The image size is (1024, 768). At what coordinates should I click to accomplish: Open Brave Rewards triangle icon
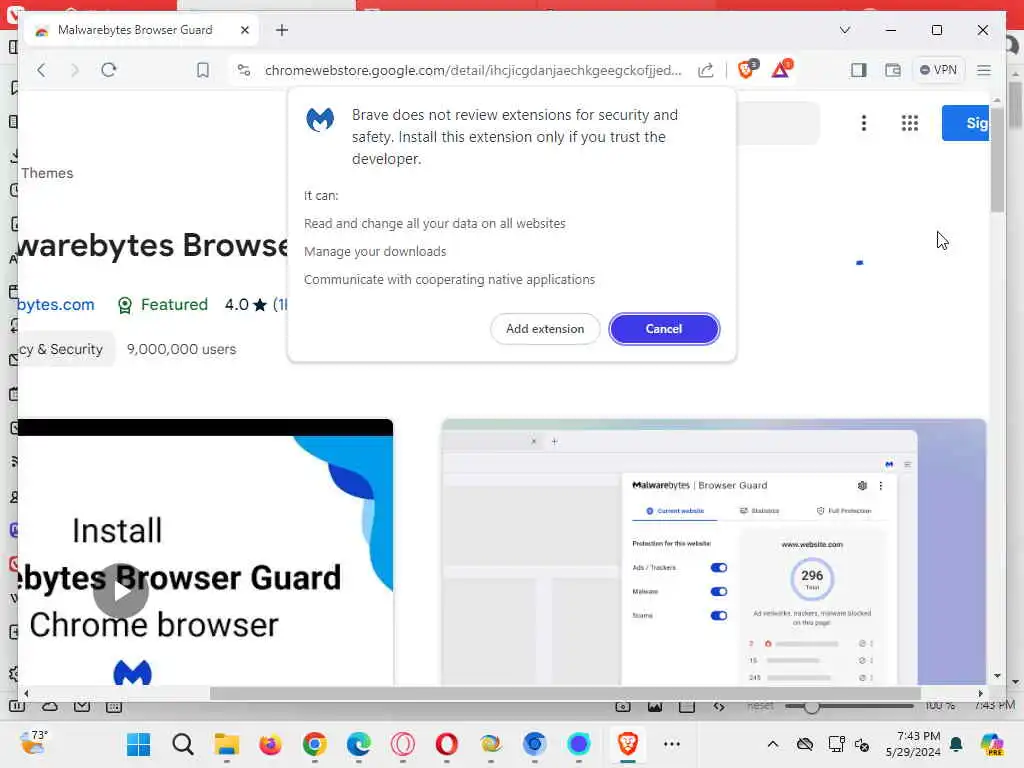pos(781,69)
